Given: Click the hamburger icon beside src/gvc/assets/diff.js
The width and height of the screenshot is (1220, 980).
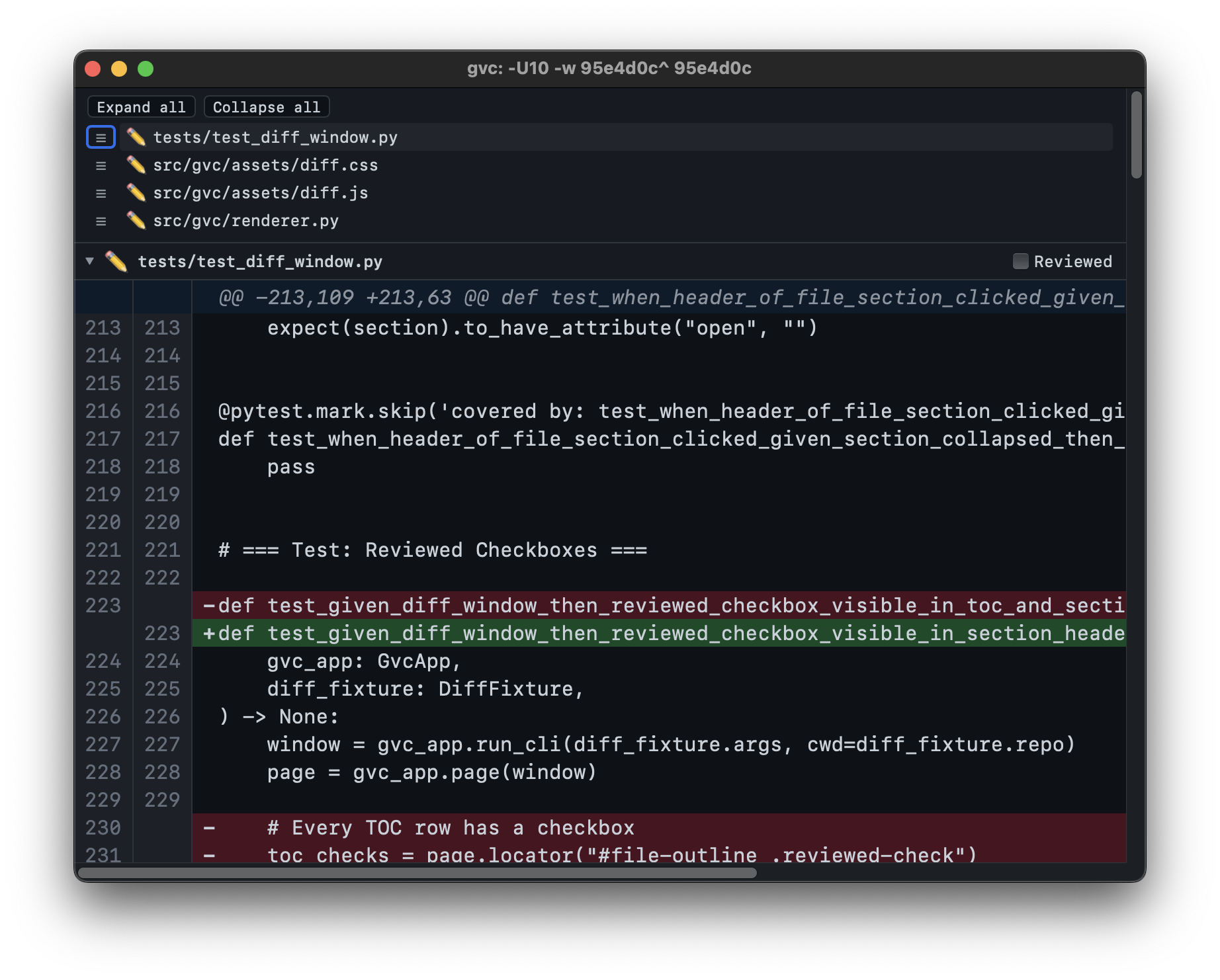Looking at the screenshot, I should (101, 193).
